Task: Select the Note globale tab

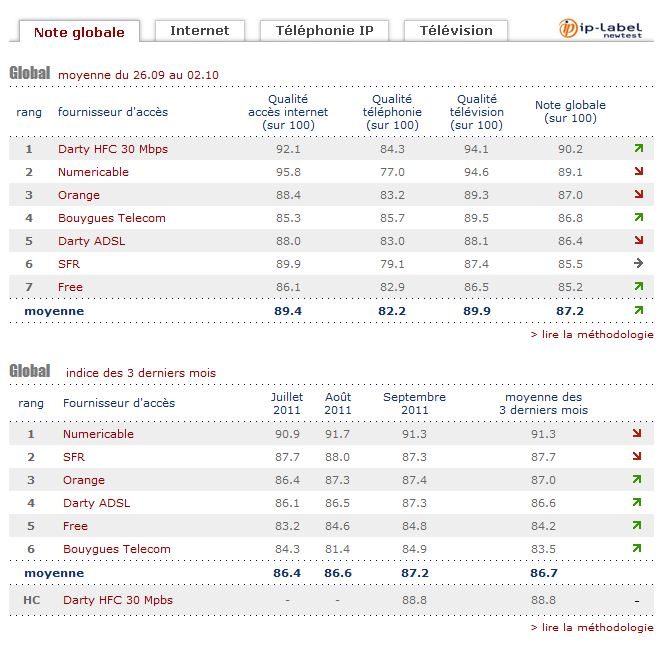Action: coord(79,32)
